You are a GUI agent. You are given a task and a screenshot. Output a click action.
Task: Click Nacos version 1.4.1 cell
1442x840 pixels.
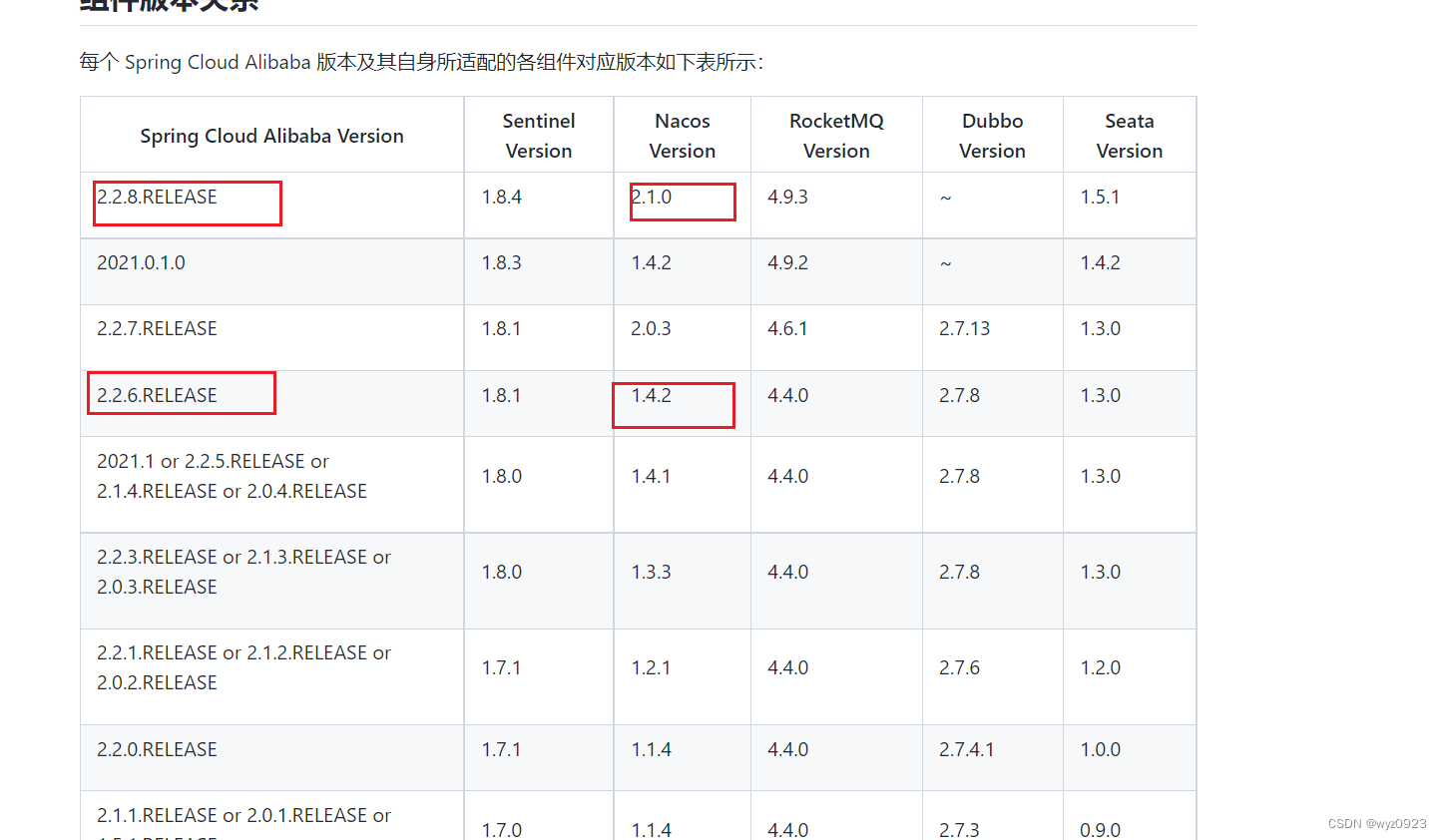coord(683,485)
